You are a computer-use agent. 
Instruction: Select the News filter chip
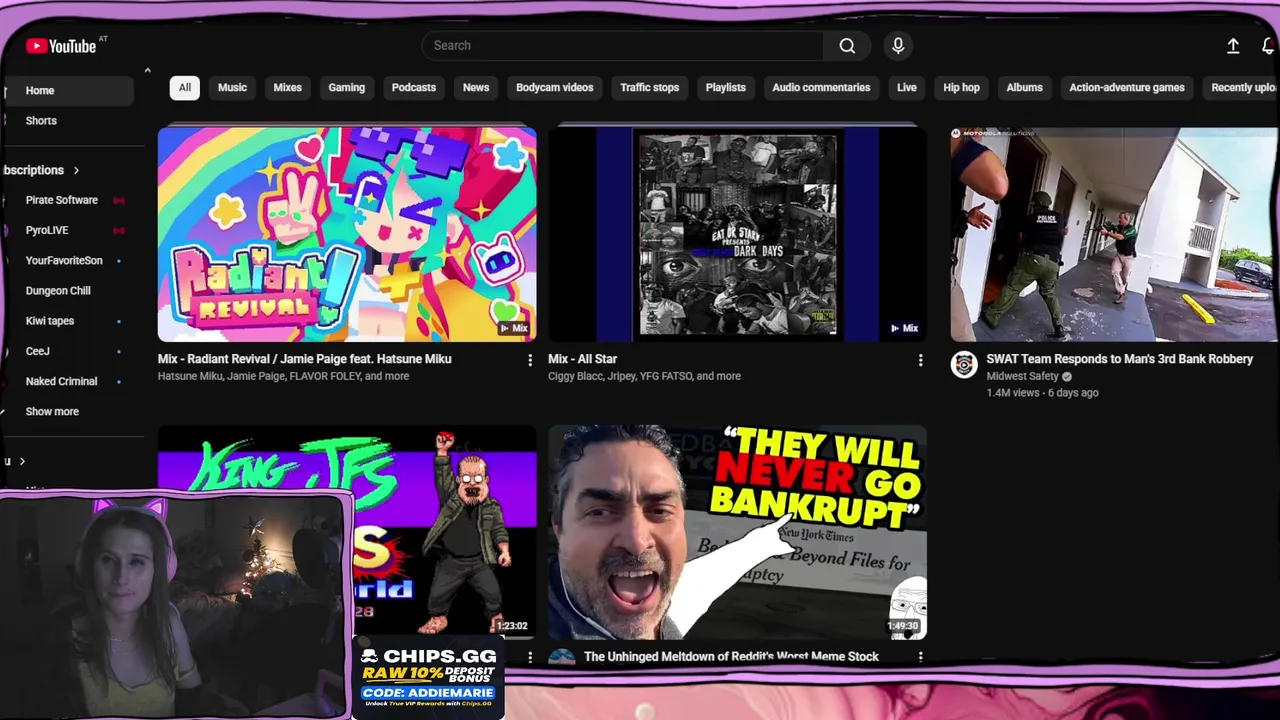(x=476, y=87)
